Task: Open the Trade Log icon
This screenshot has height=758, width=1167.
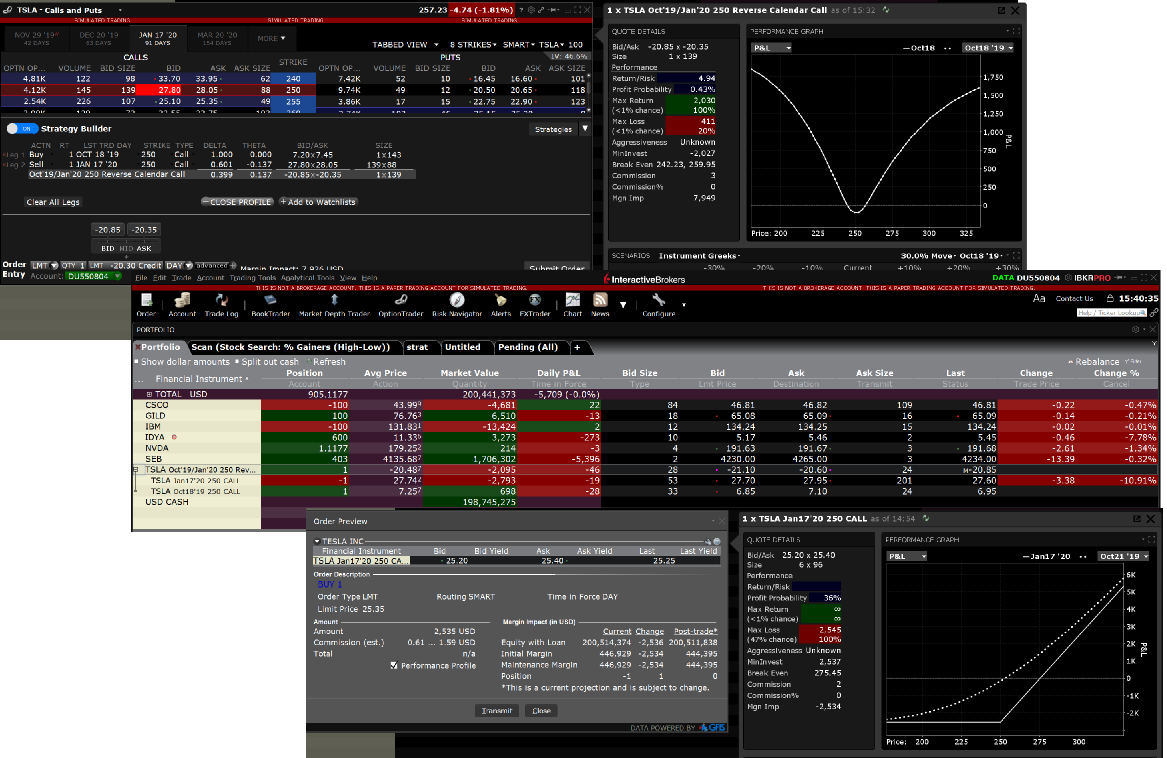Action: [221, 304]
